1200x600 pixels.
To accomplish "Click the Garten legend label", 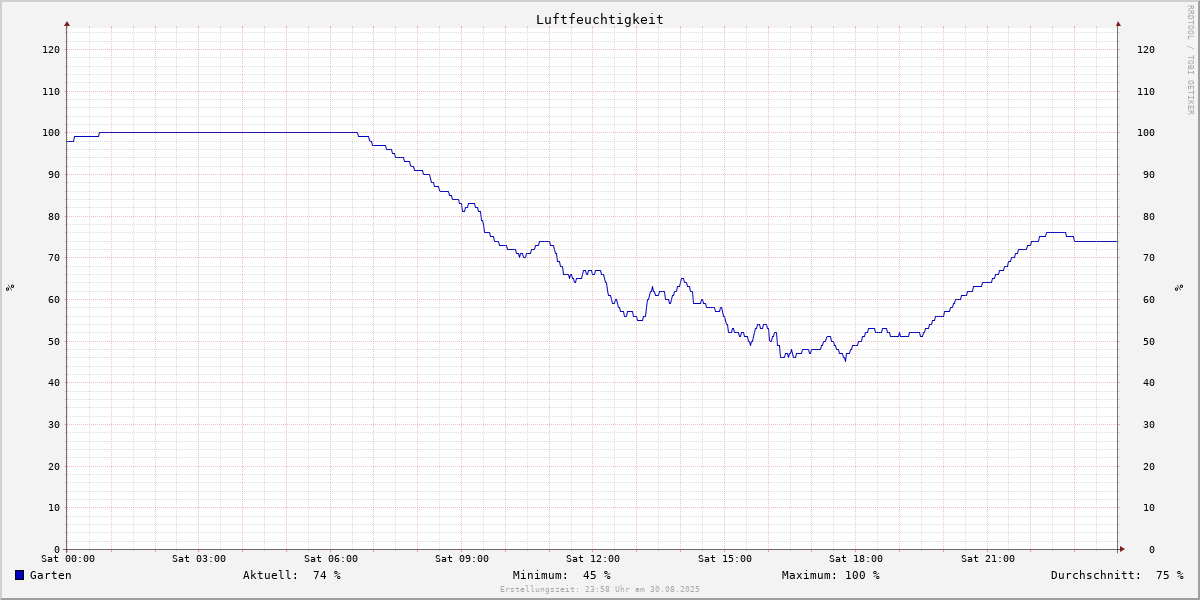I will pyautogui.click(x=50, y=575).
